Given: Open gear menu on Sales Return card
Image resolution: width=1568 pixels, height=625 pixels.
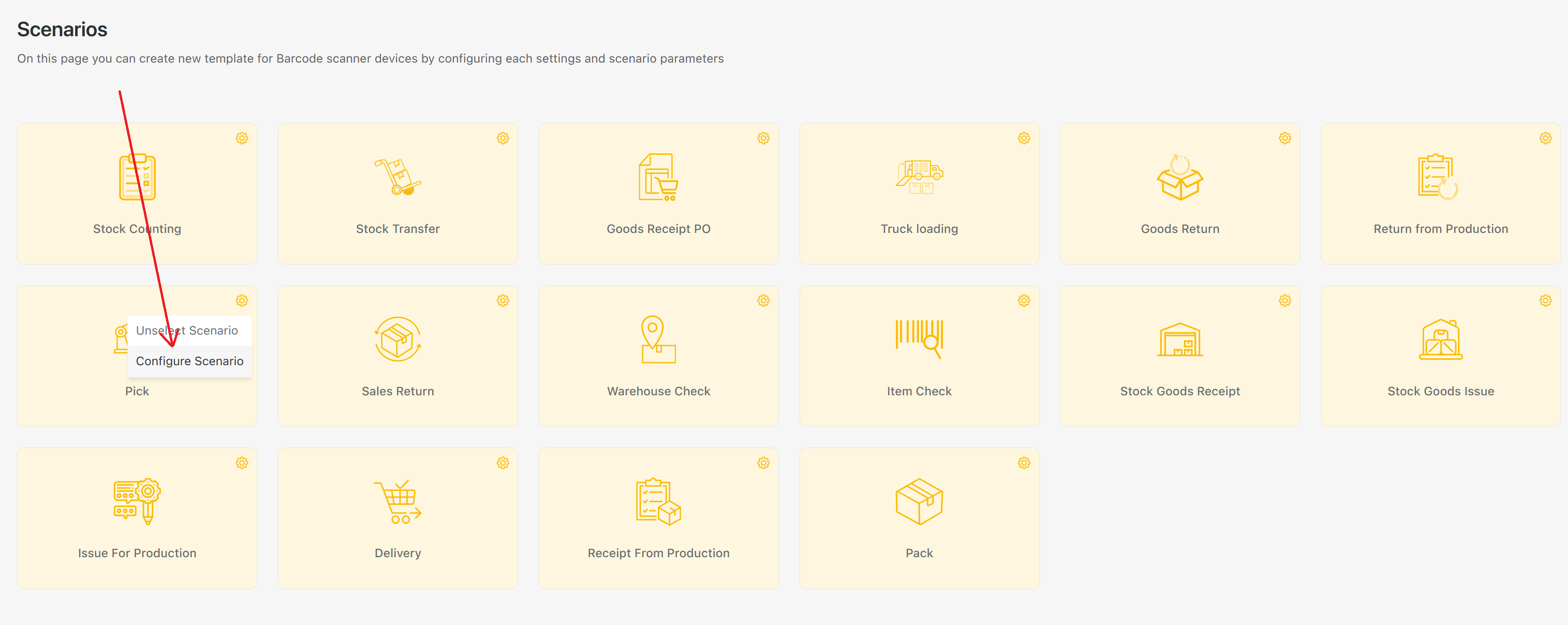Looking at the screenshot, I should (x=502, y=301).
